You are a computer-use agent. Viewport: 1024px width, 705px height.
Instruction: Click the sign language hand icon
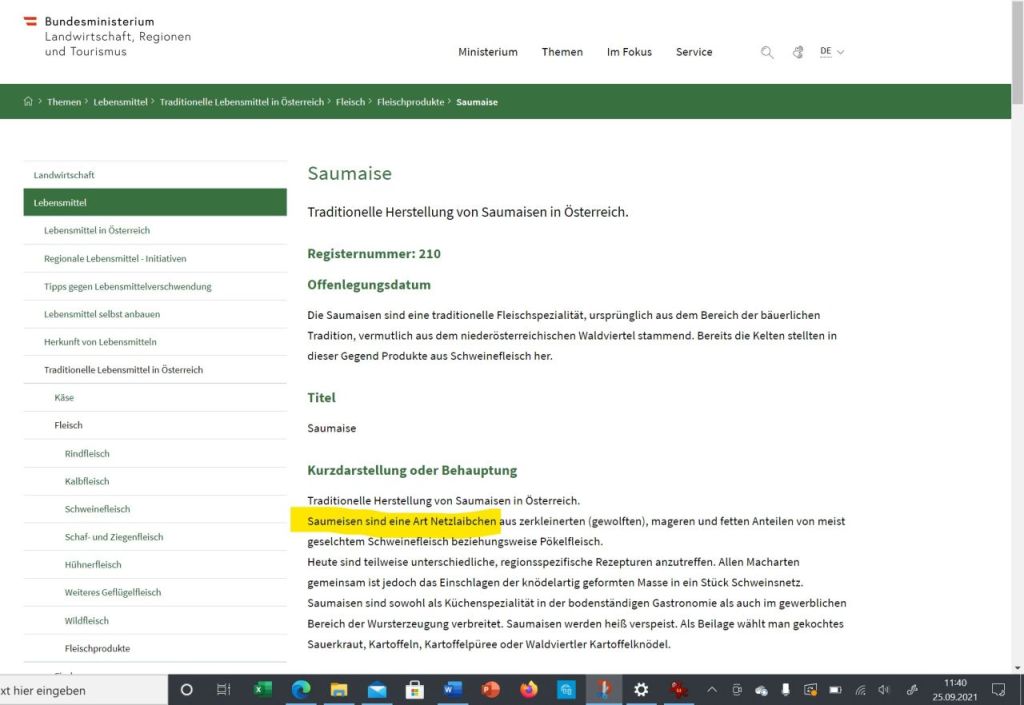[x=798, y=52]
